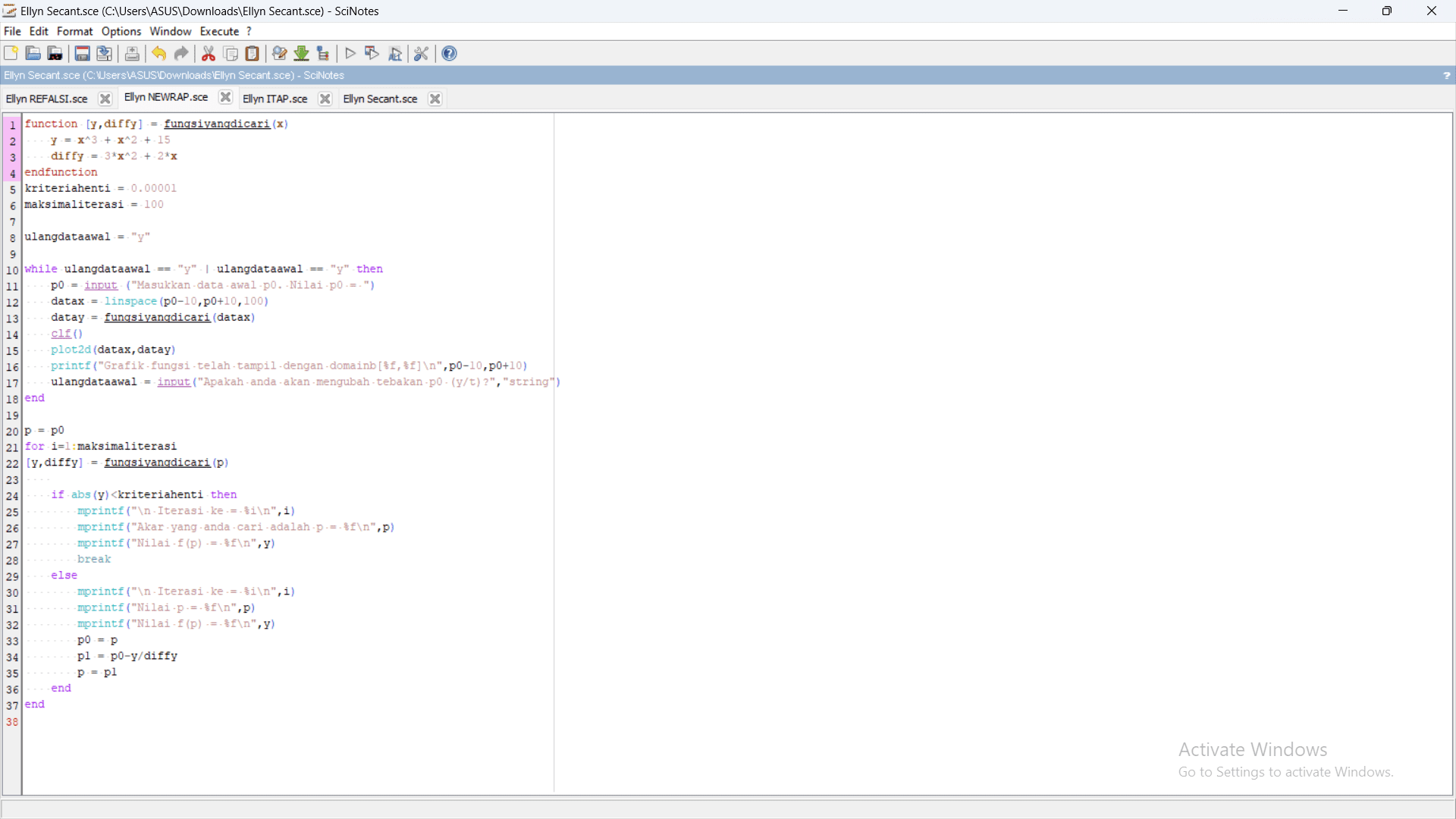Create a new file with the New icon
Image resolution: width=1456 pixels, height=819 pixels.
point(11,53)
